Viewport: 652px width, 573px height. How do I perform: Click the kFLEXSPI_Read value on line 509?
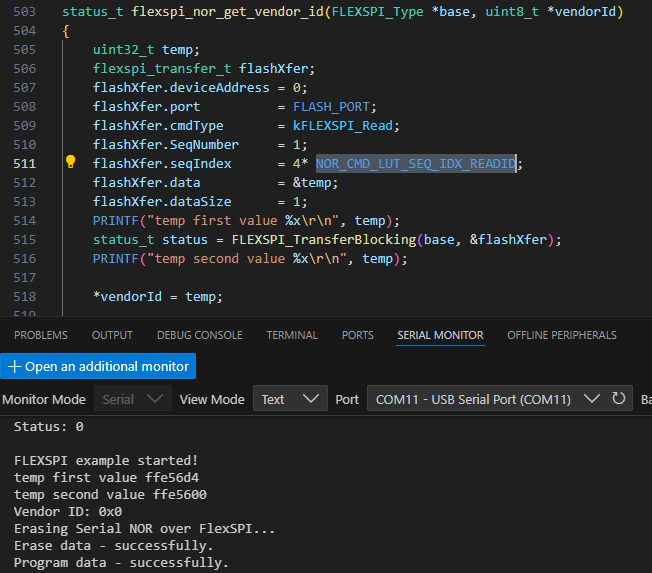[343, 126]
